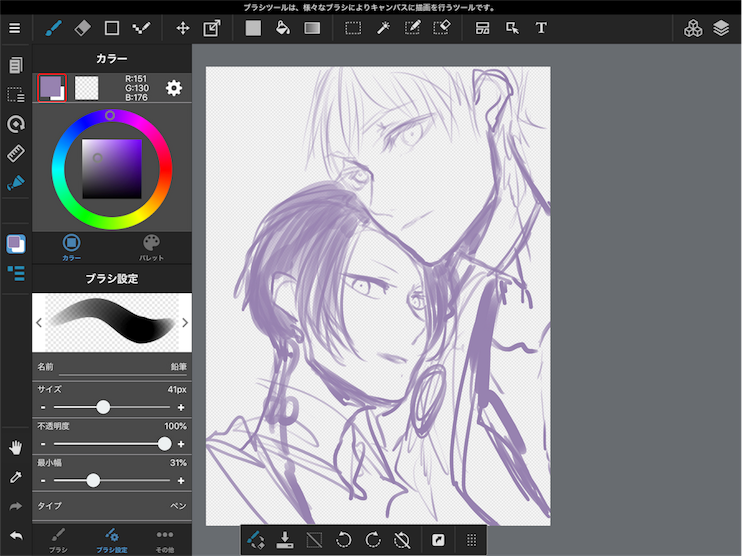
Task: Decrease 不透明度 with minus button
Action: pyautogui.click(x=43, y=444)
